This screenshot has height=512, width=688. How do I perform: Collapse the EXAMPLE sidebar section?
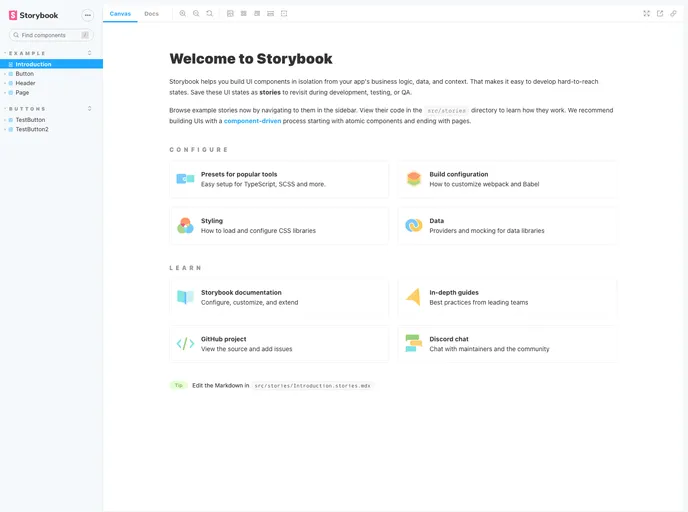coord(28,53)
